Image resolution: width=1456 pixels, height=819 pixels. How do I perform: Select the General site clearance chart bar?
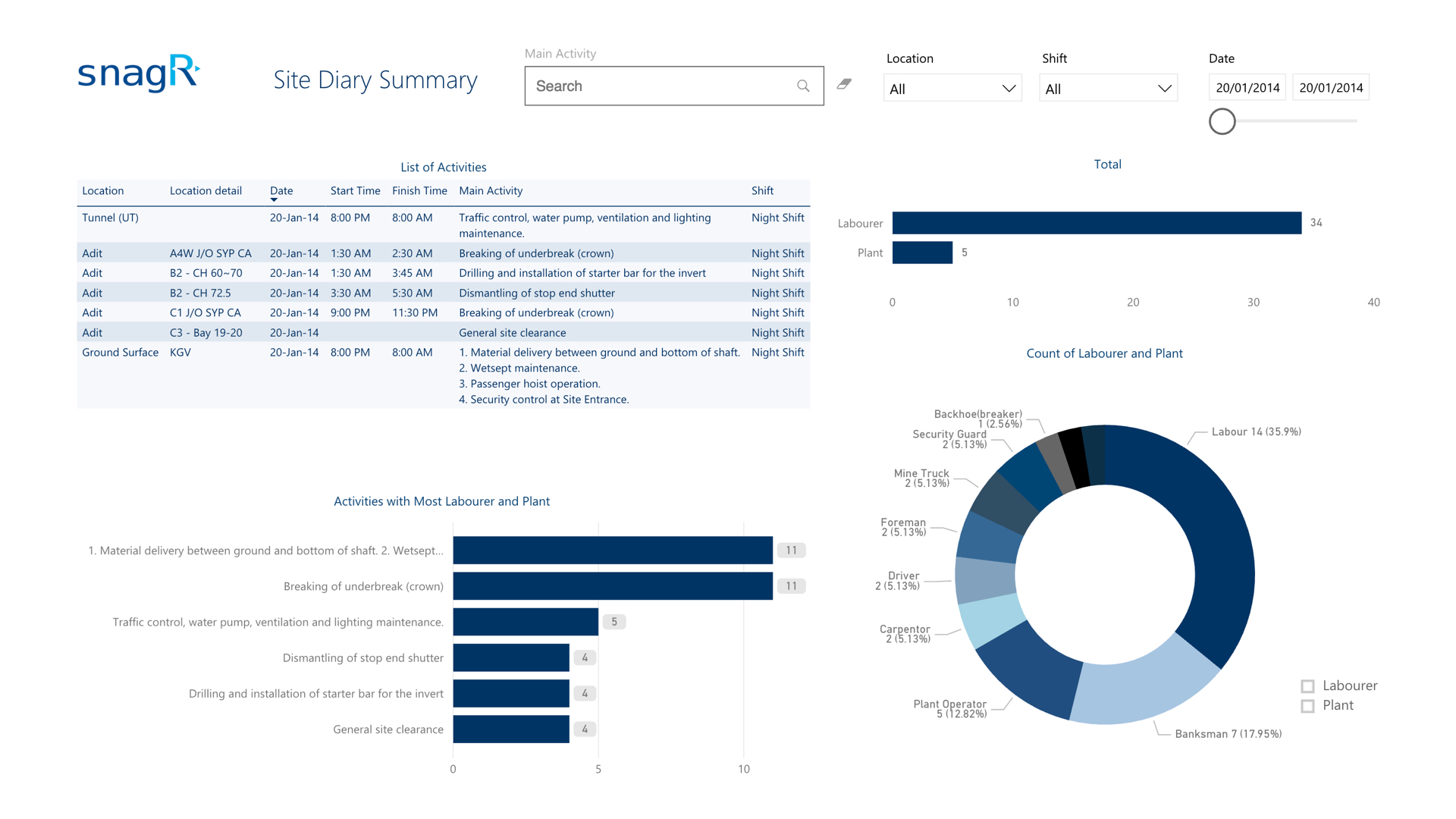(511, 729)
